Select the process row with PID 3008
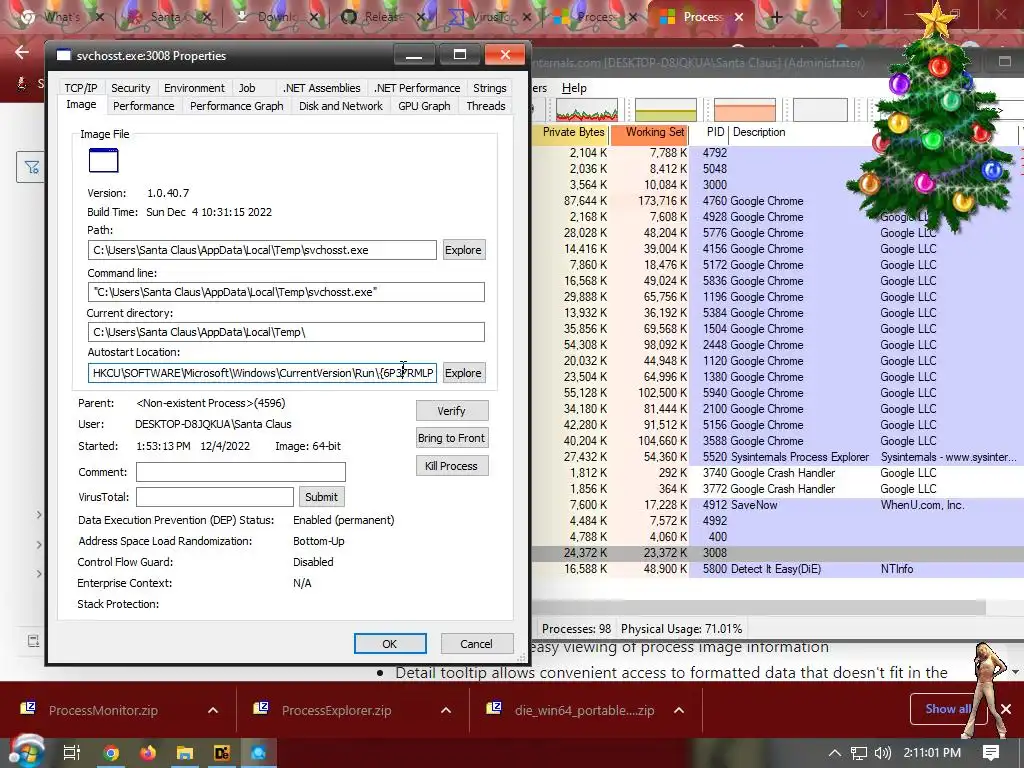This screenshot has height=768, width=1024. pos(777,552)
